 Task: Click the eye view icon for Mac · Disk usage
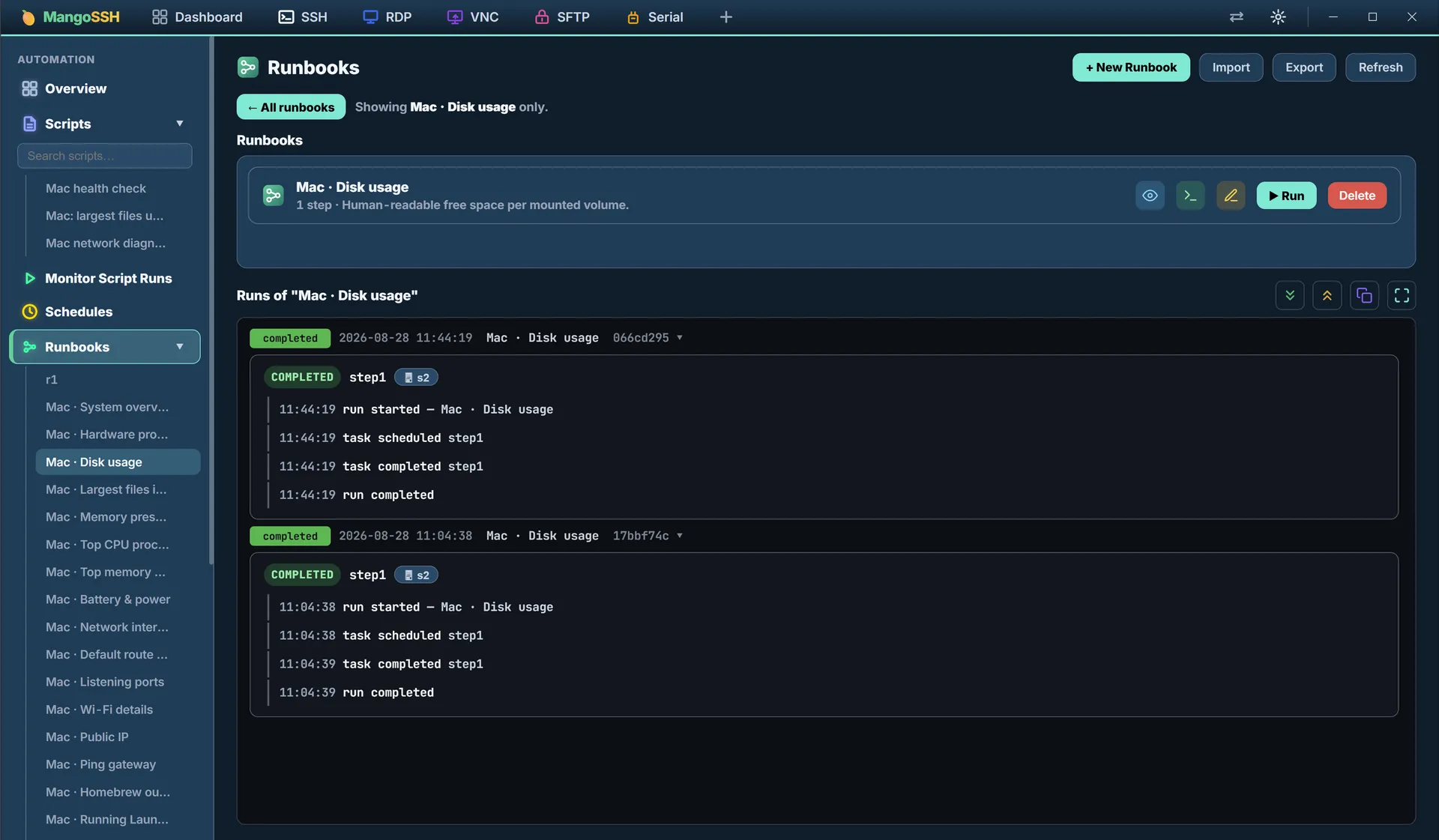pos(1150,196)
